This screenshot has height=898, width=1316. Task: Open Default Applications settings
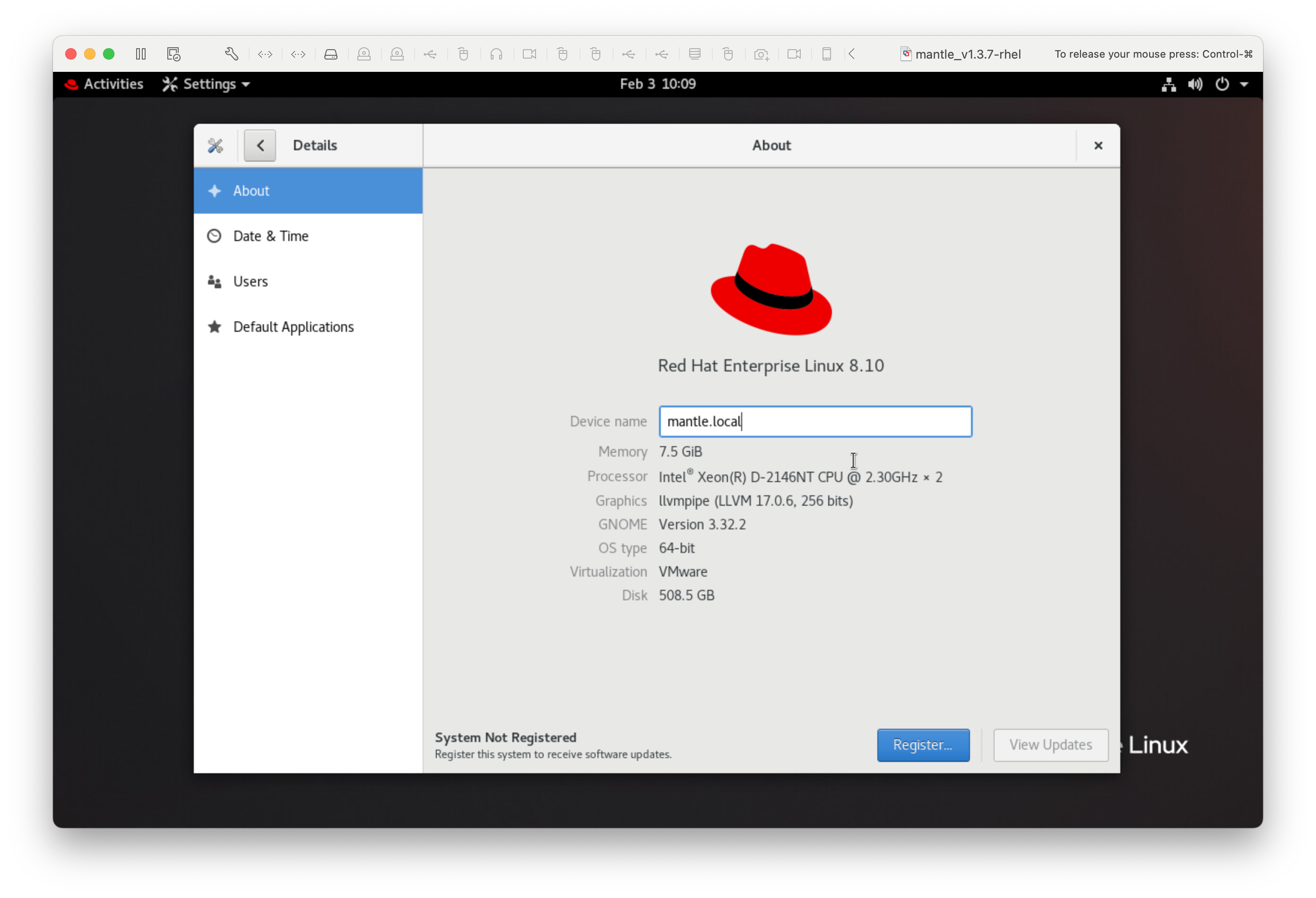click(293, 327)
